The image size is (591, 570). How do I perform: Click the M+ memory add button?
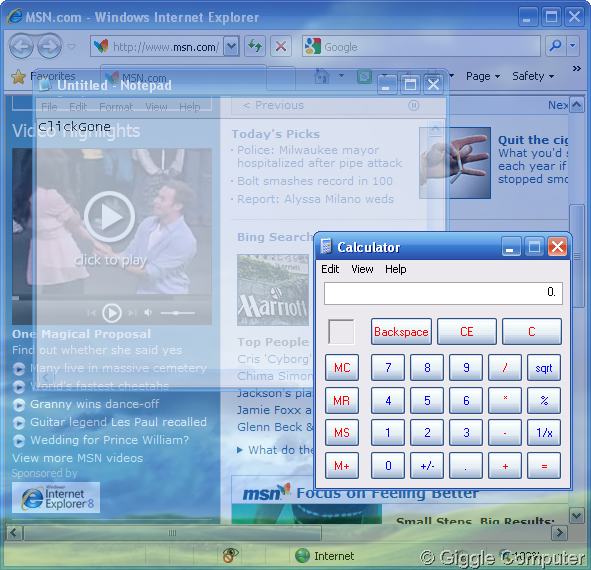pos(342,466)
